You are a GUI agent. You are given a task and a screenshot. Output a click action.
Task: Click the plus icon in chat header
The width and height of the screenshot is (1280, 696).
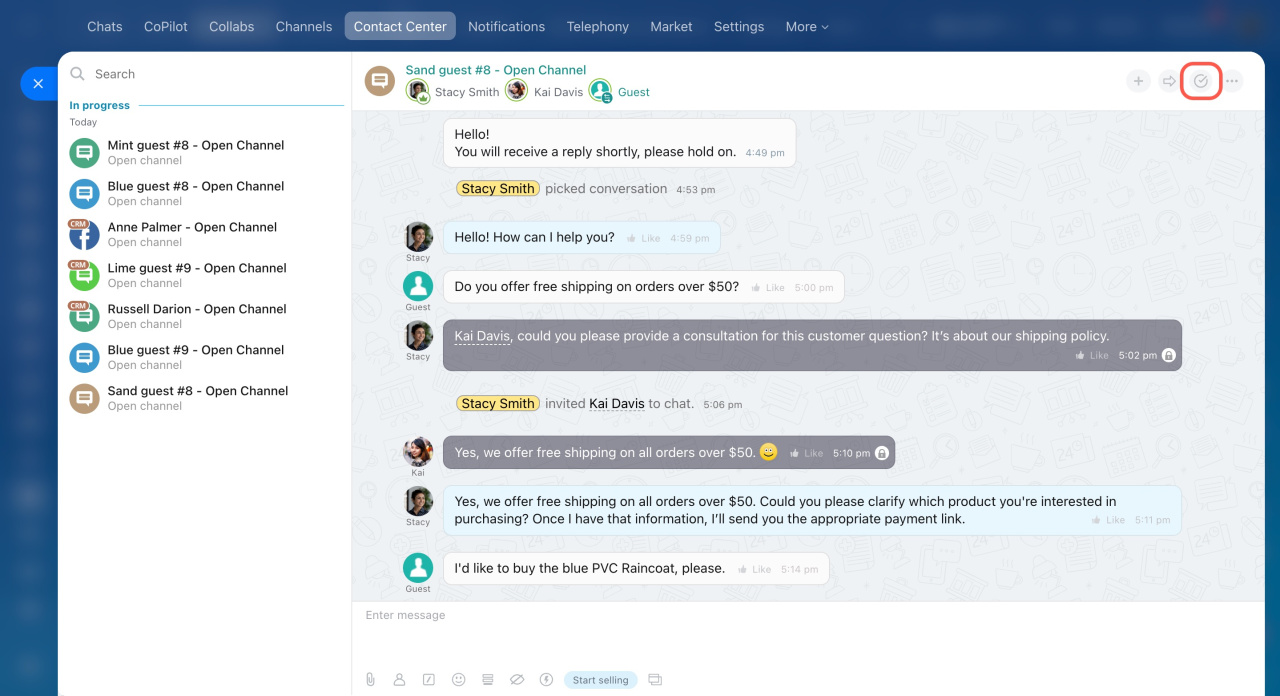1138,81
